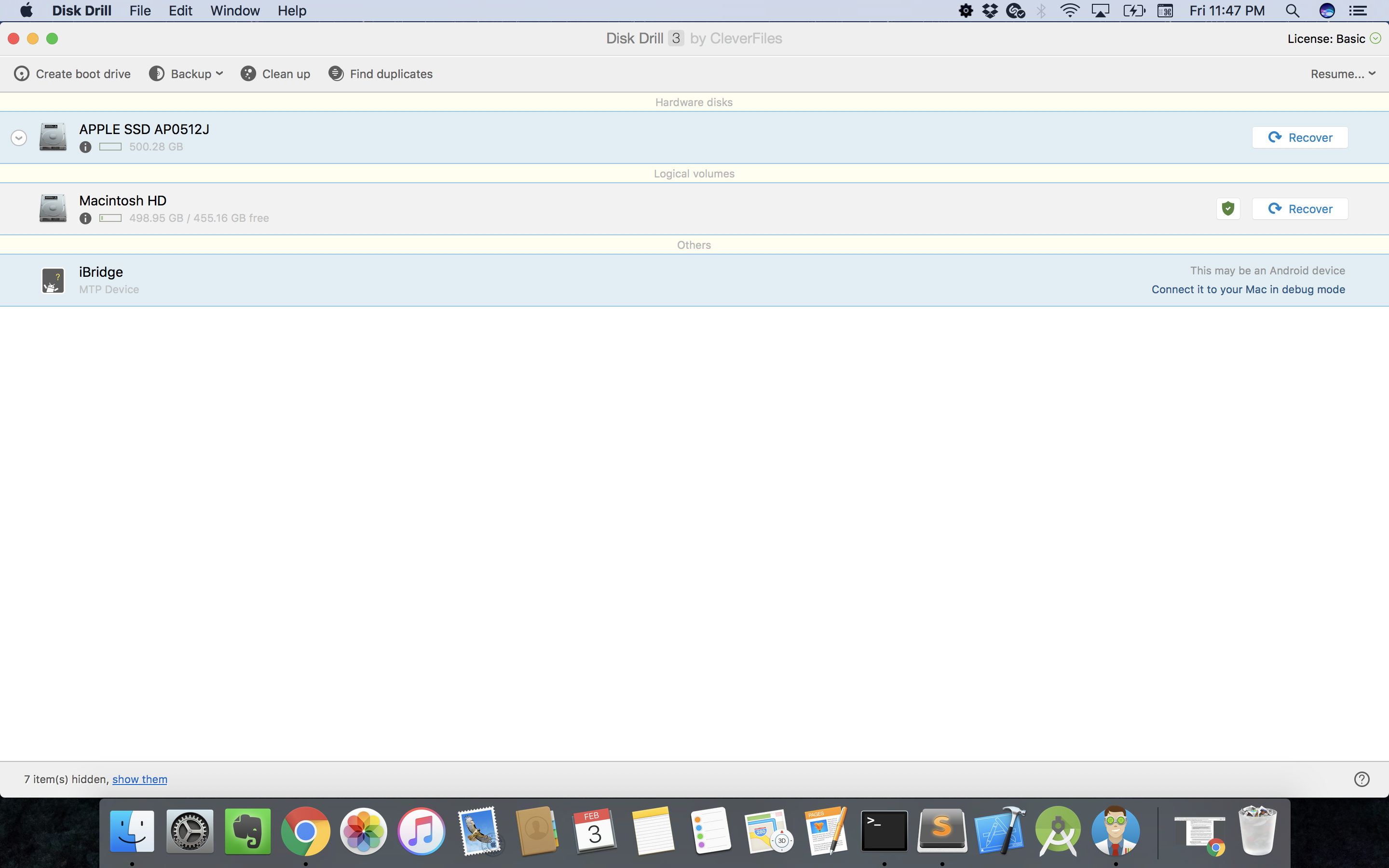Open the Trash in the Dock

(1257, 831)
